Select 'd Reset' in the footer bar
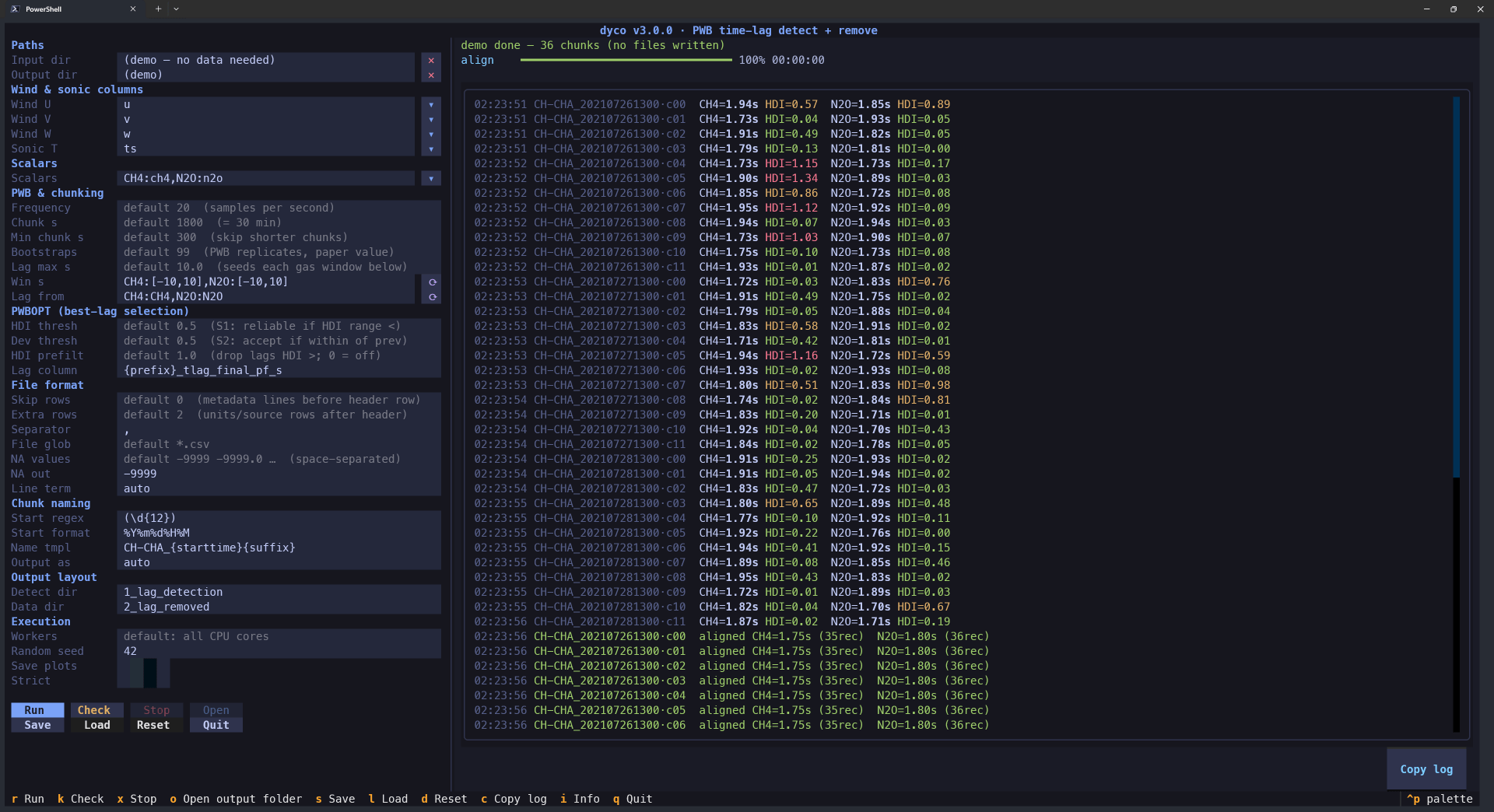The image size is (1494, 812). pos(444,799)
